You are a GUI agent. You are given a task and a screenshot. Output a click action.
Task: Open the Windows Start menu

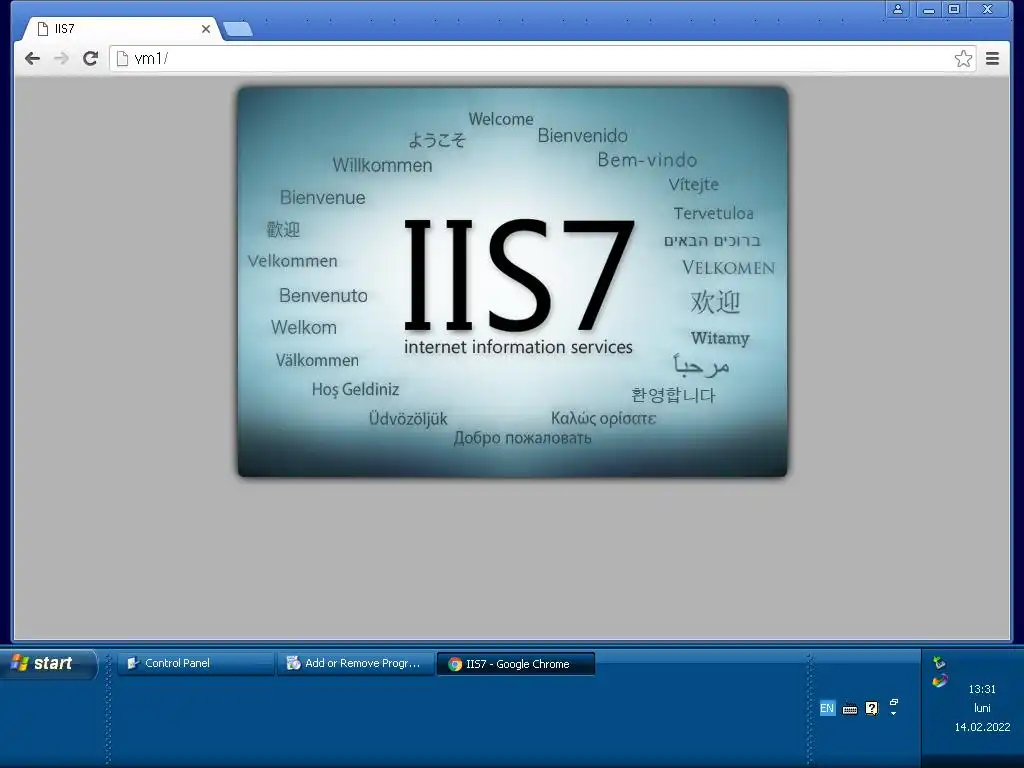[x=49, y=664]
